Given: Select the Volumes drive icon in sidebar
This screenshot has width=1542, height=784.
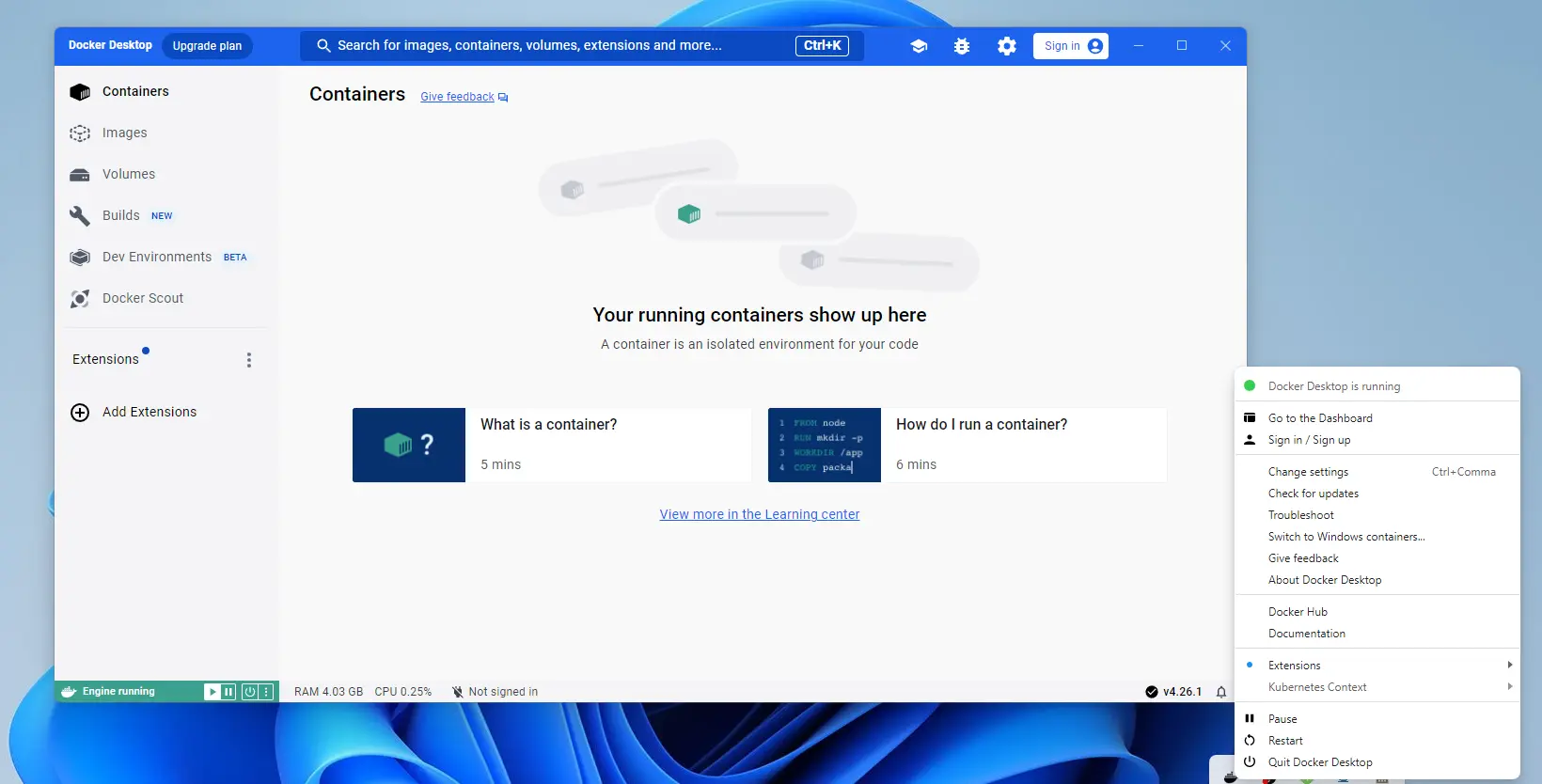Looking at the screenshot, I should (80, 175).
